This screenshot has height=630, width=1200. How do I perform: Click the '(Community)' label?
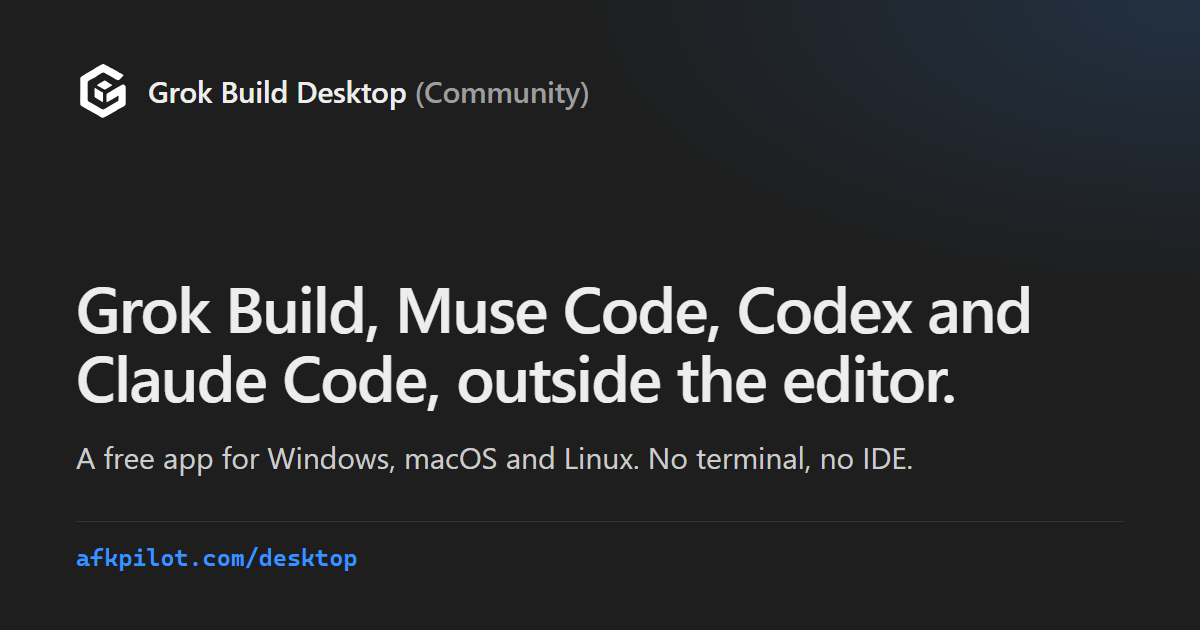click(502, 93)
